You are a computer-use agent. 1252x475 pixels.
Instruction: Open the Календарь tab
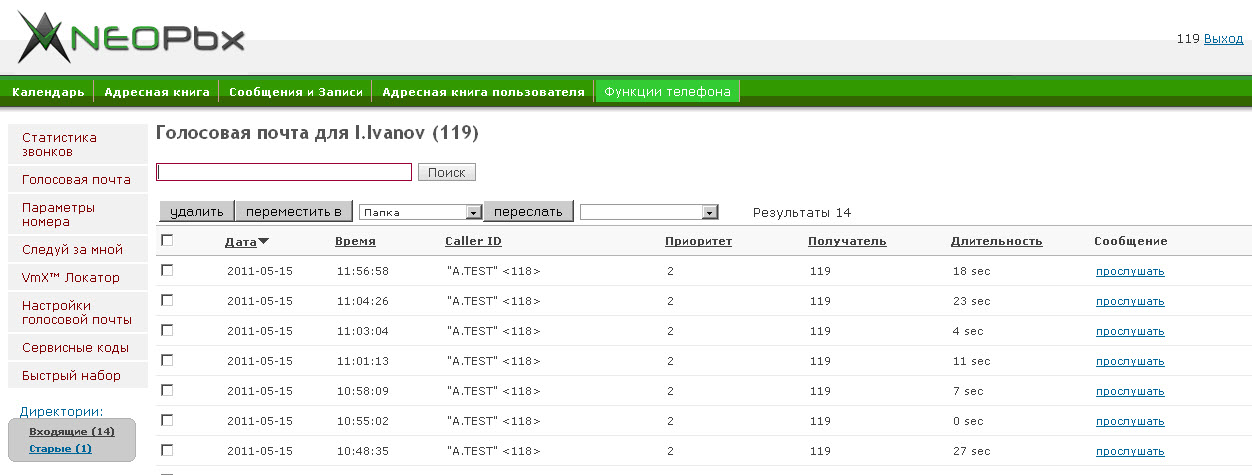click(x=48, y=92)
